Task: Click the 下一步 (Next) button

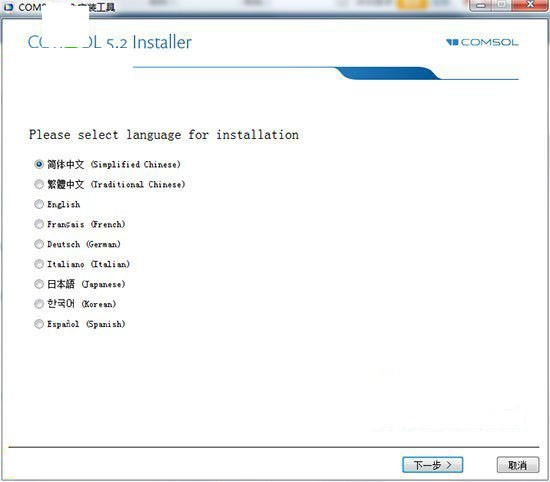Action: (x=432, y=465)
